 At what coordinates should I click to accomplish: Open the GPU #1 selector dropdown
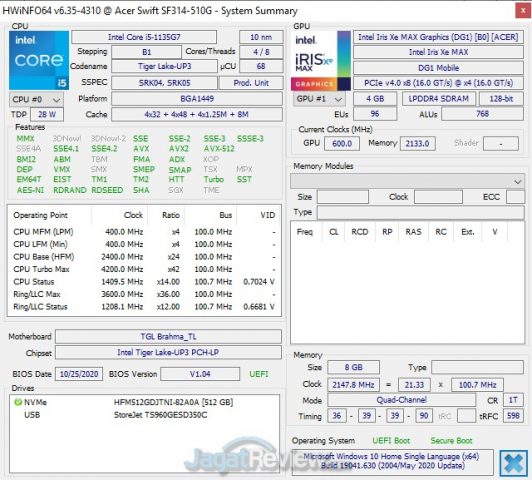pyautogui.click(x=319, y=99)
